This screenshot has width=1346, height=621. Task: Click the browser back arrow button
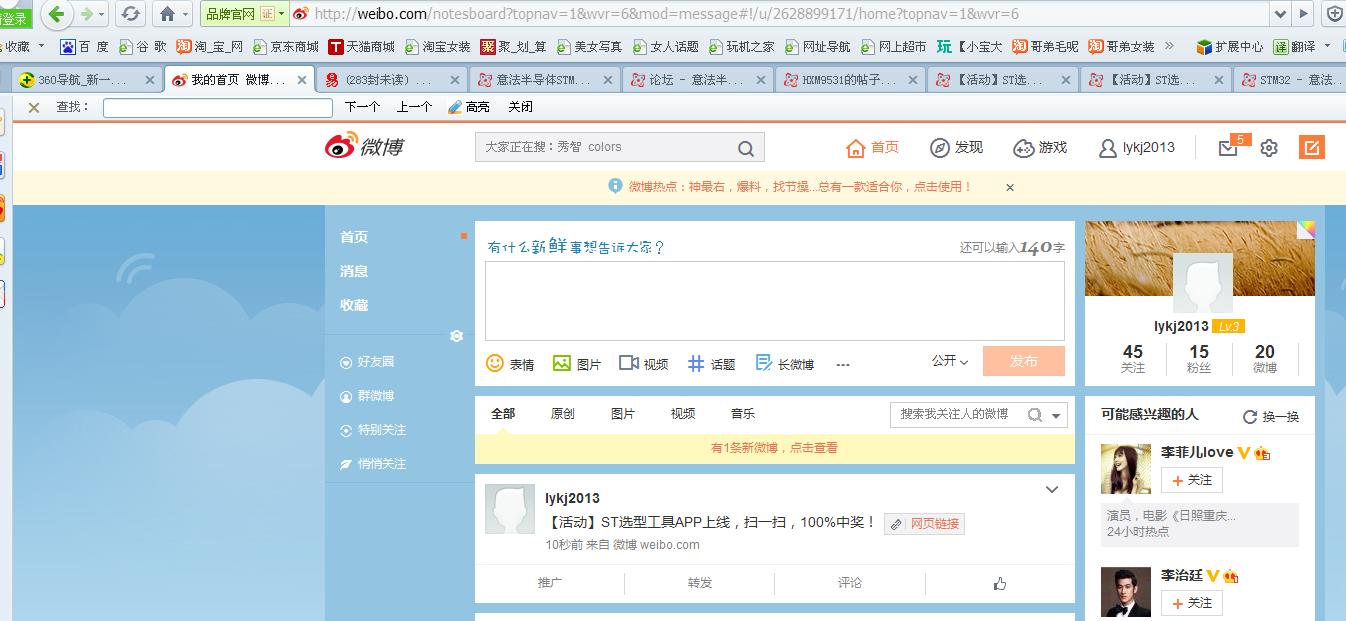[56, 14]
